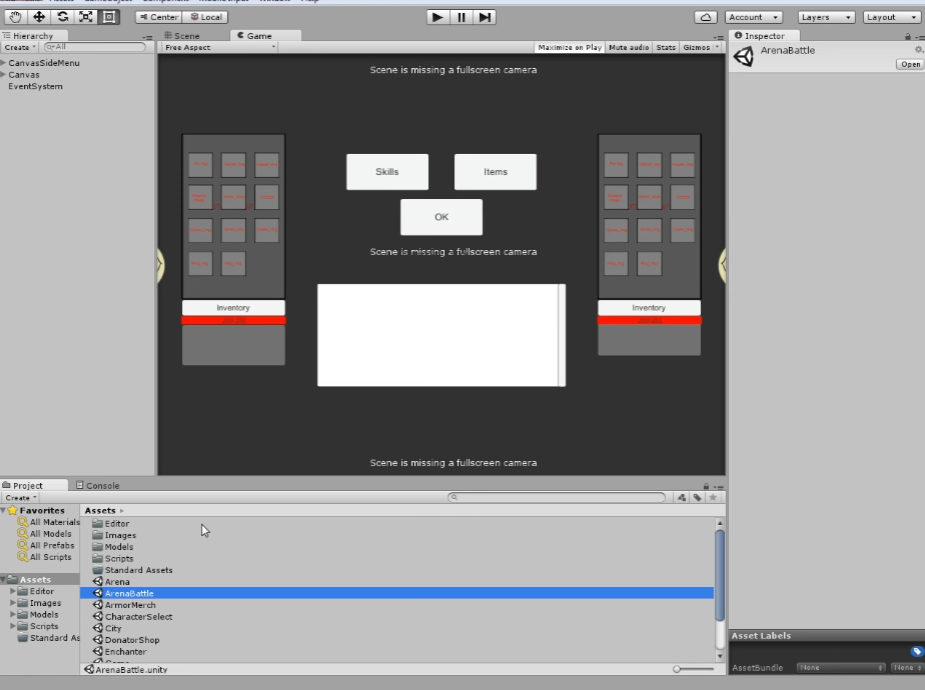
Task: Select the CharacterSelect scene asset
Action: tap(138, 617)
